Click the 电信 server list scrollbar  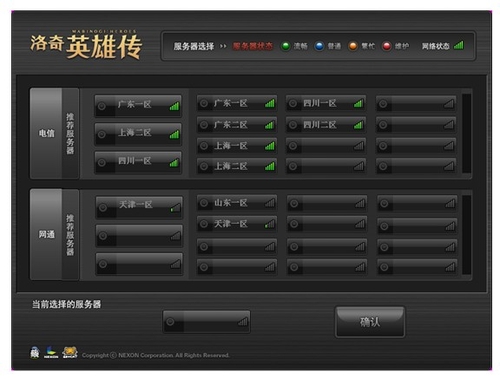click(466, 133)
